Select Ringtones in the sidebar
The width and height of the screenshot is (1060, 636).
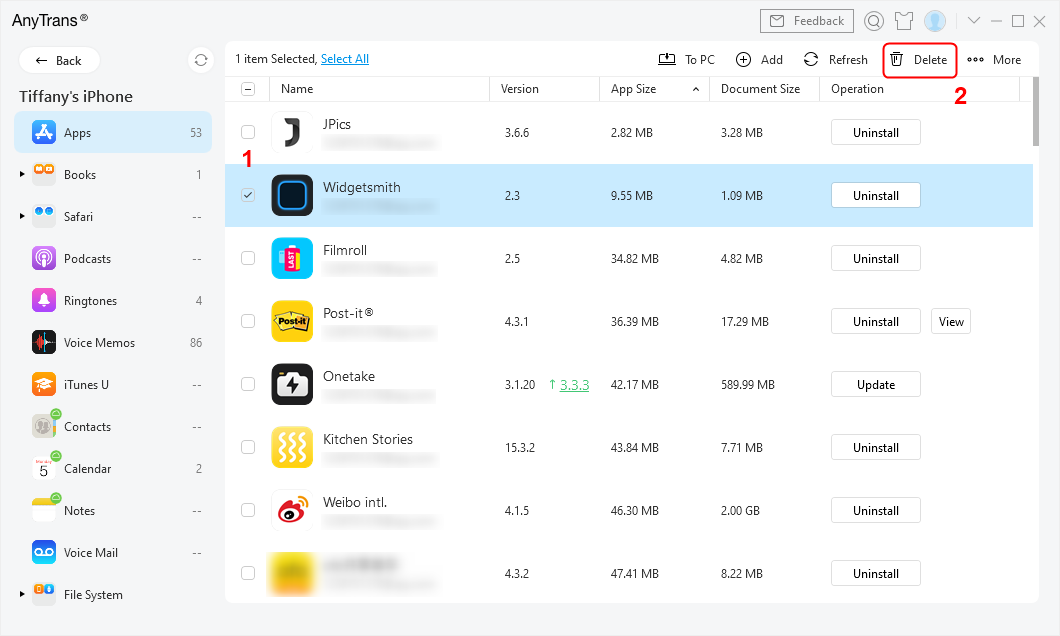[90, 301]
